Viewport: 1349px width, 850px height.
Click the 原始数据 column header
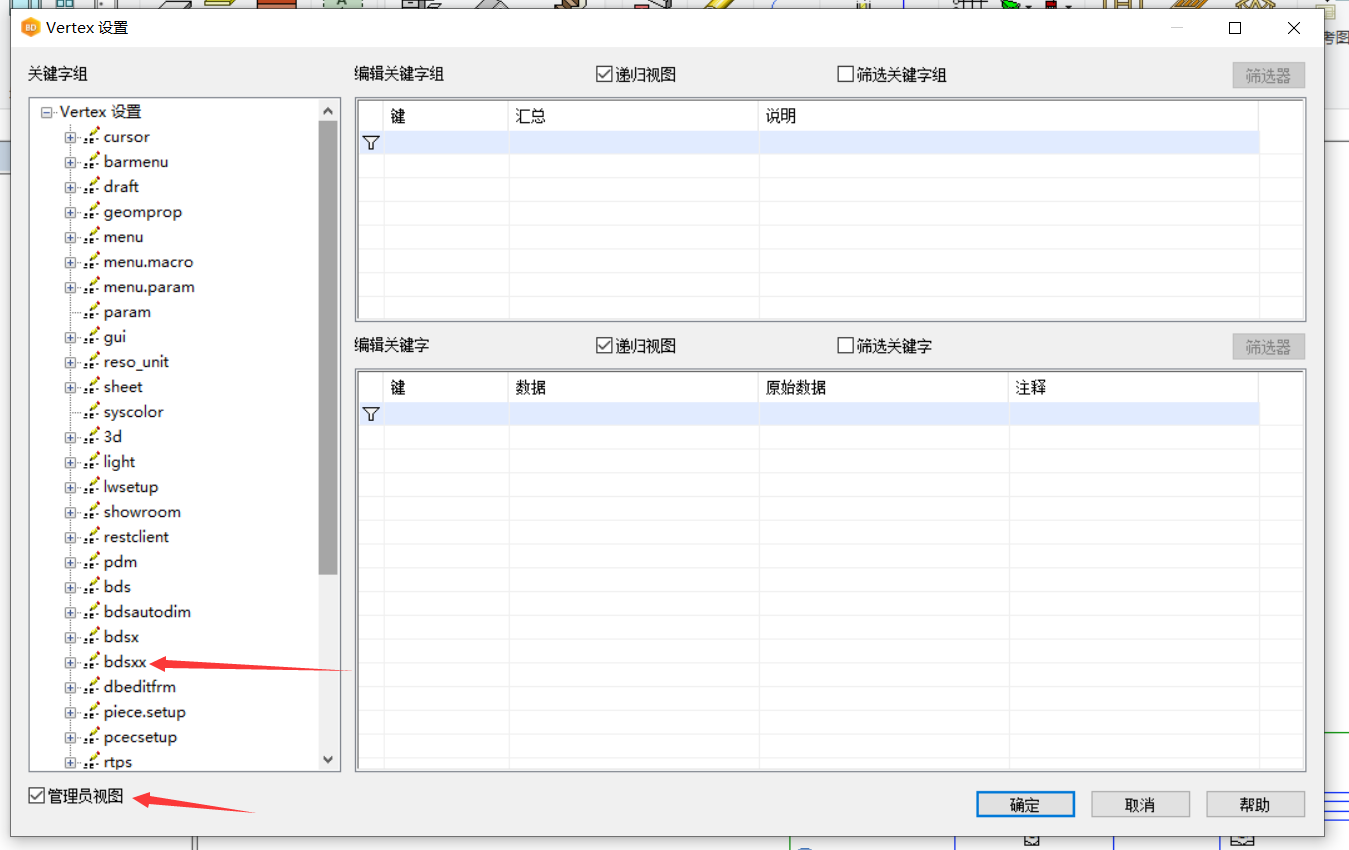pos(884,387)
